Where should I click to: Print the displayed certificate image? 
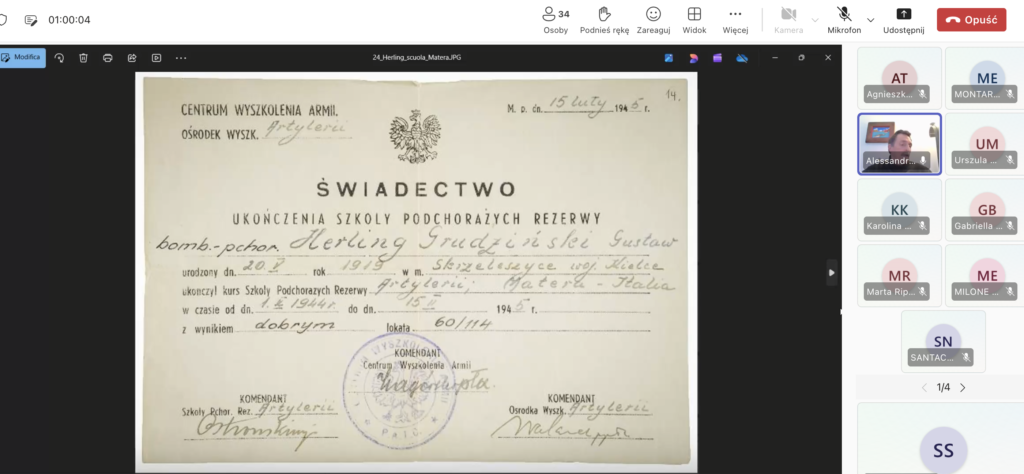tap(107, 58)
